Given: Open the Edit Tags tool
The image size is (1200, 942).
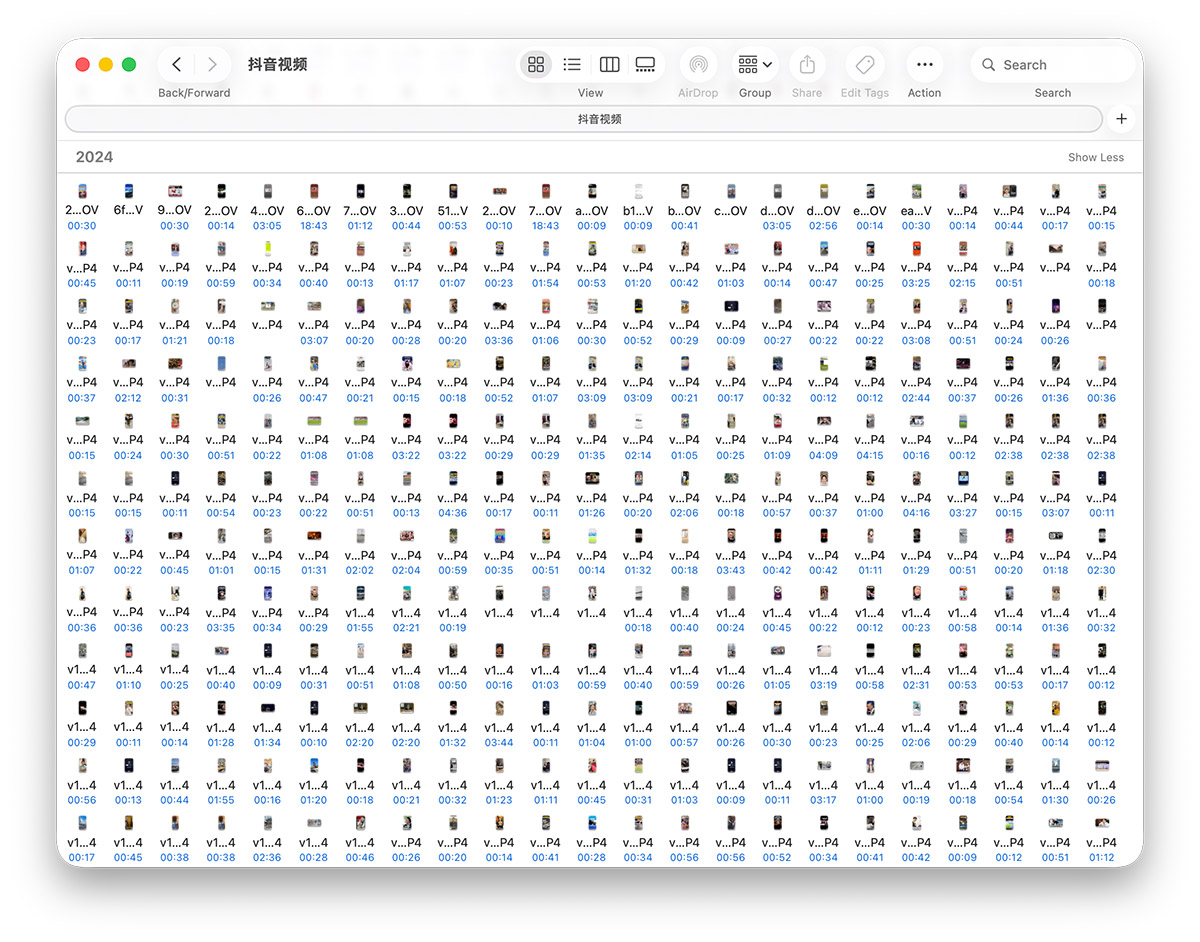Looking at the screenshot, I should (x=864, y=66).
